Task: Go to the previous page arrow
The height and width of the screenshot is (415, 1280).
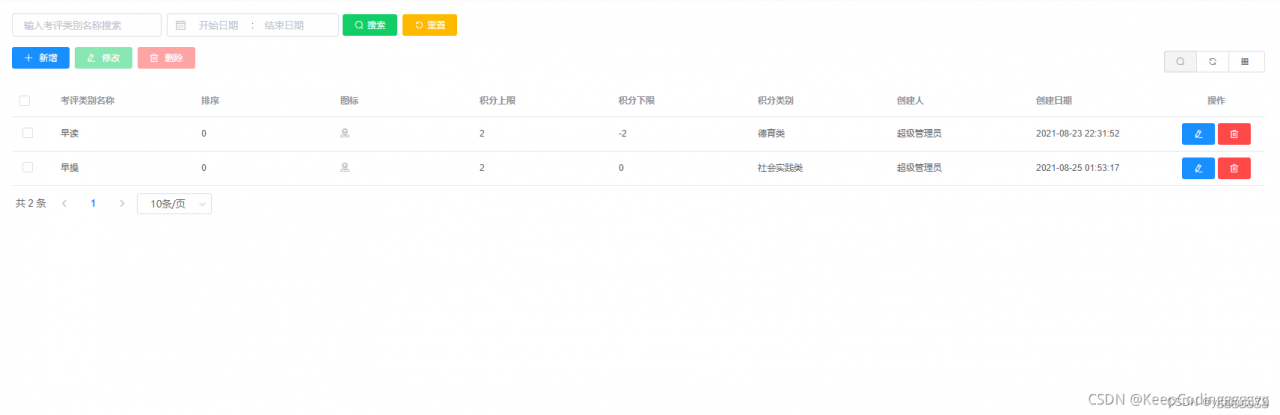Action: pyautogui.click(x=65, y=203)
